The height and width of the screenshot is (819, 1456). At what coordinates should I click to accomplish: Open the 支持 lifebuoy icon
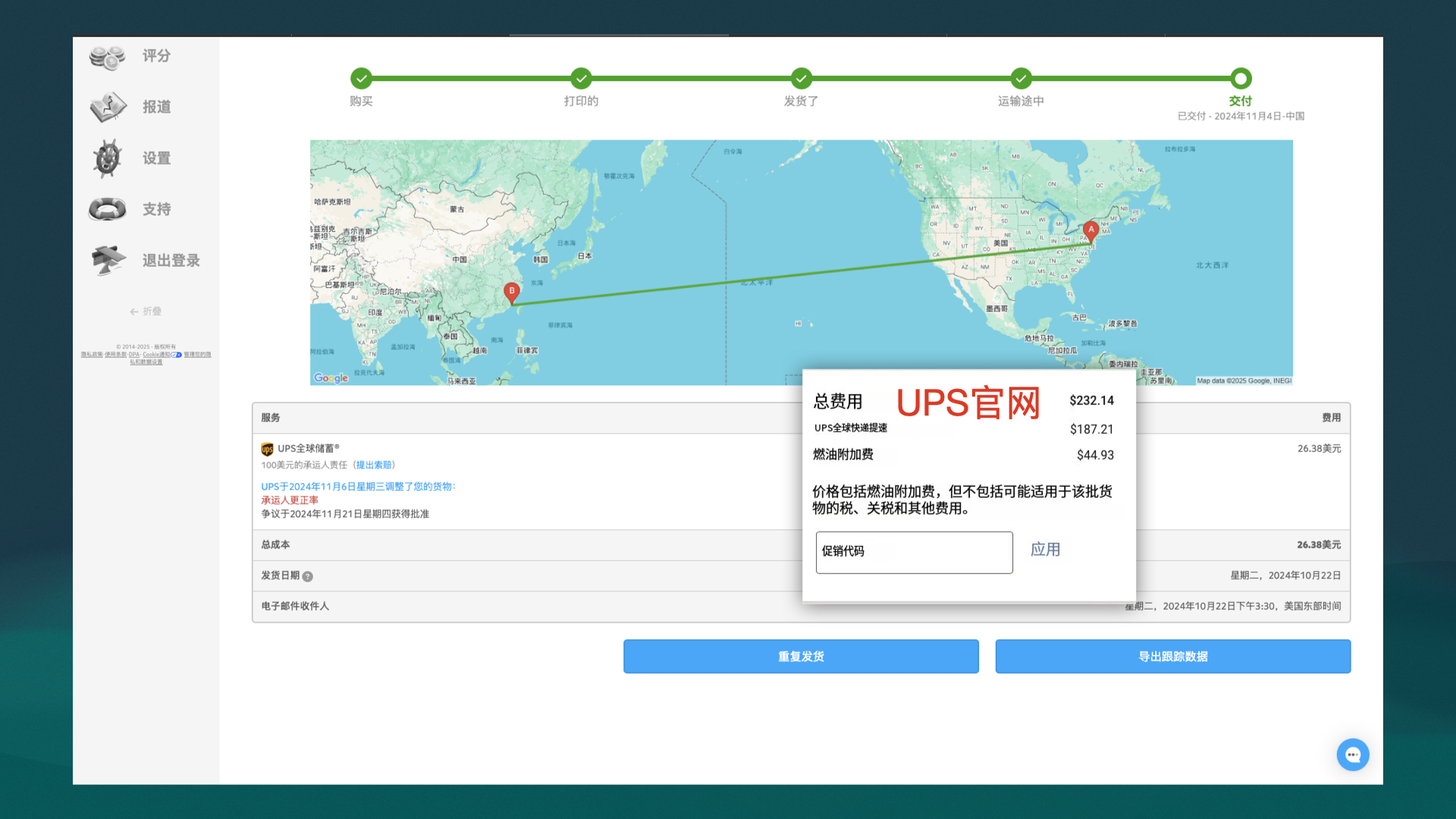click(x=107, y=209)
